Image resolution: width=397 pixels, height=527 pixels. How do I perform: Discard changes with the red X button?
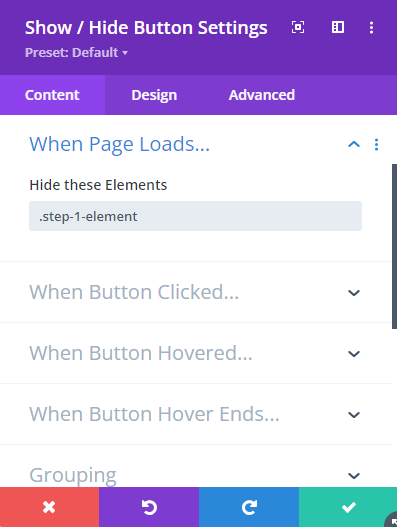point(49,507)
